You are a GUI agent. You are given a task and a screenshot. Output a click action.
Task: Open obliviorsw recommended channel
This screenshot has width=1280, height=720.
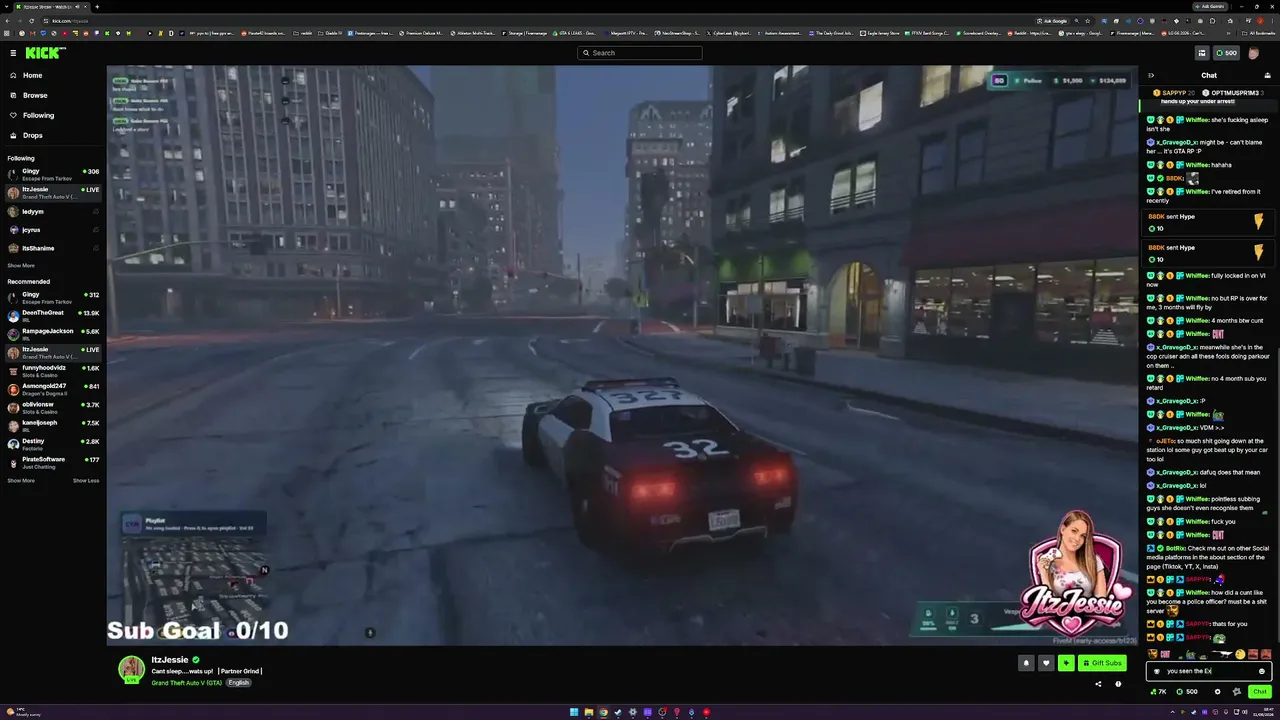click(52, 407)
